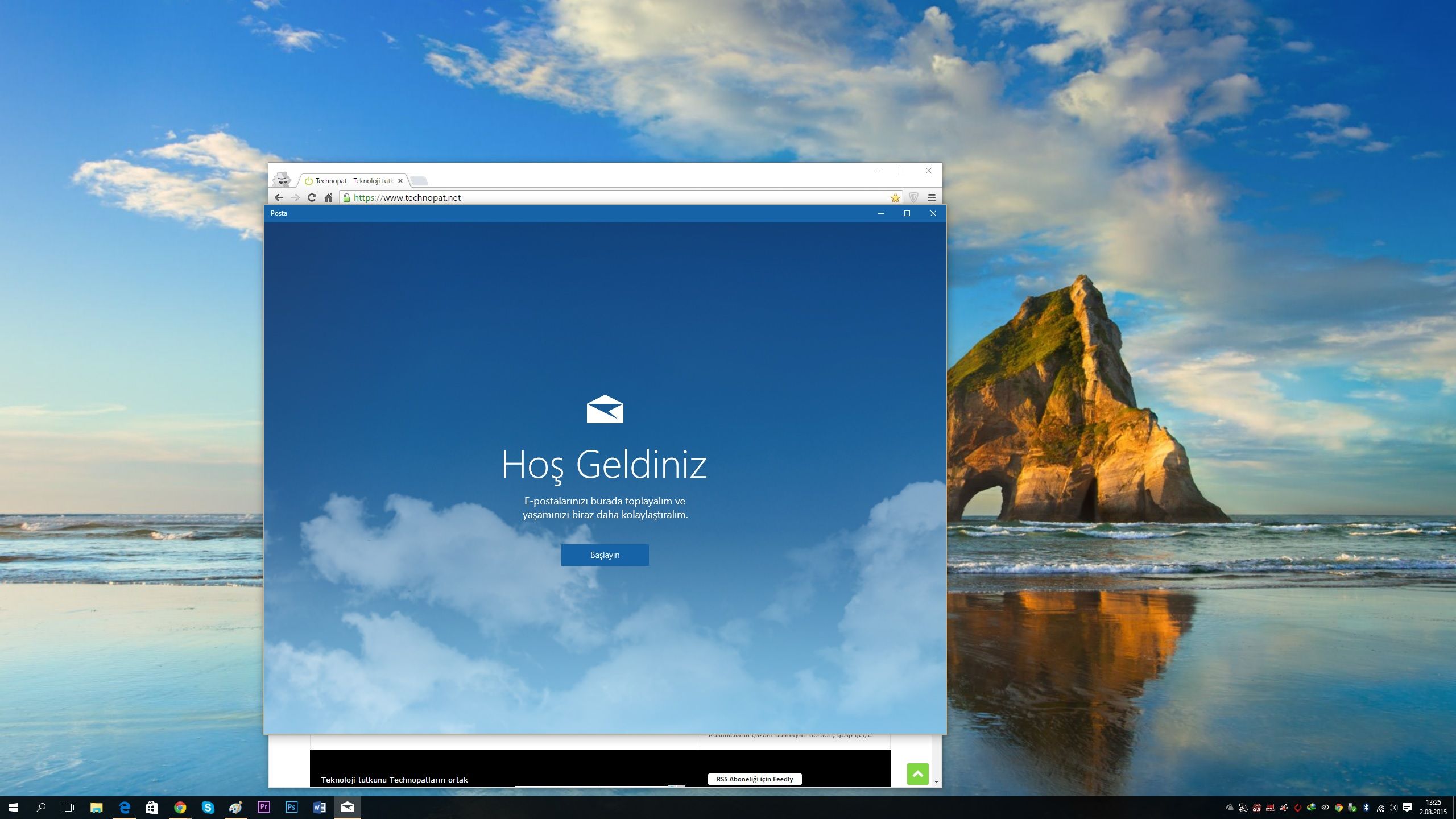
Task: Open Microsoft Edge from the taskbar
Action: tap(125, 807)
